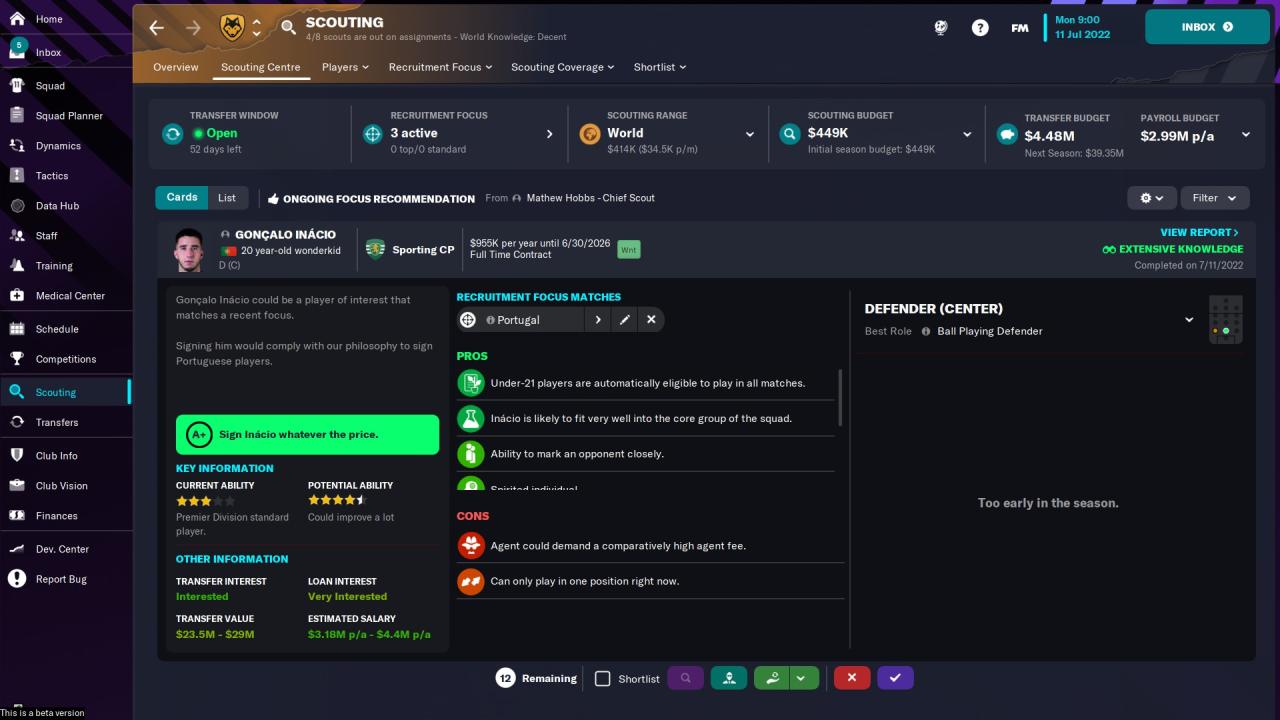The height and width of the screenshot is (720, 1280).
Task: Open the help question mark icon
Action: (980, 28)
